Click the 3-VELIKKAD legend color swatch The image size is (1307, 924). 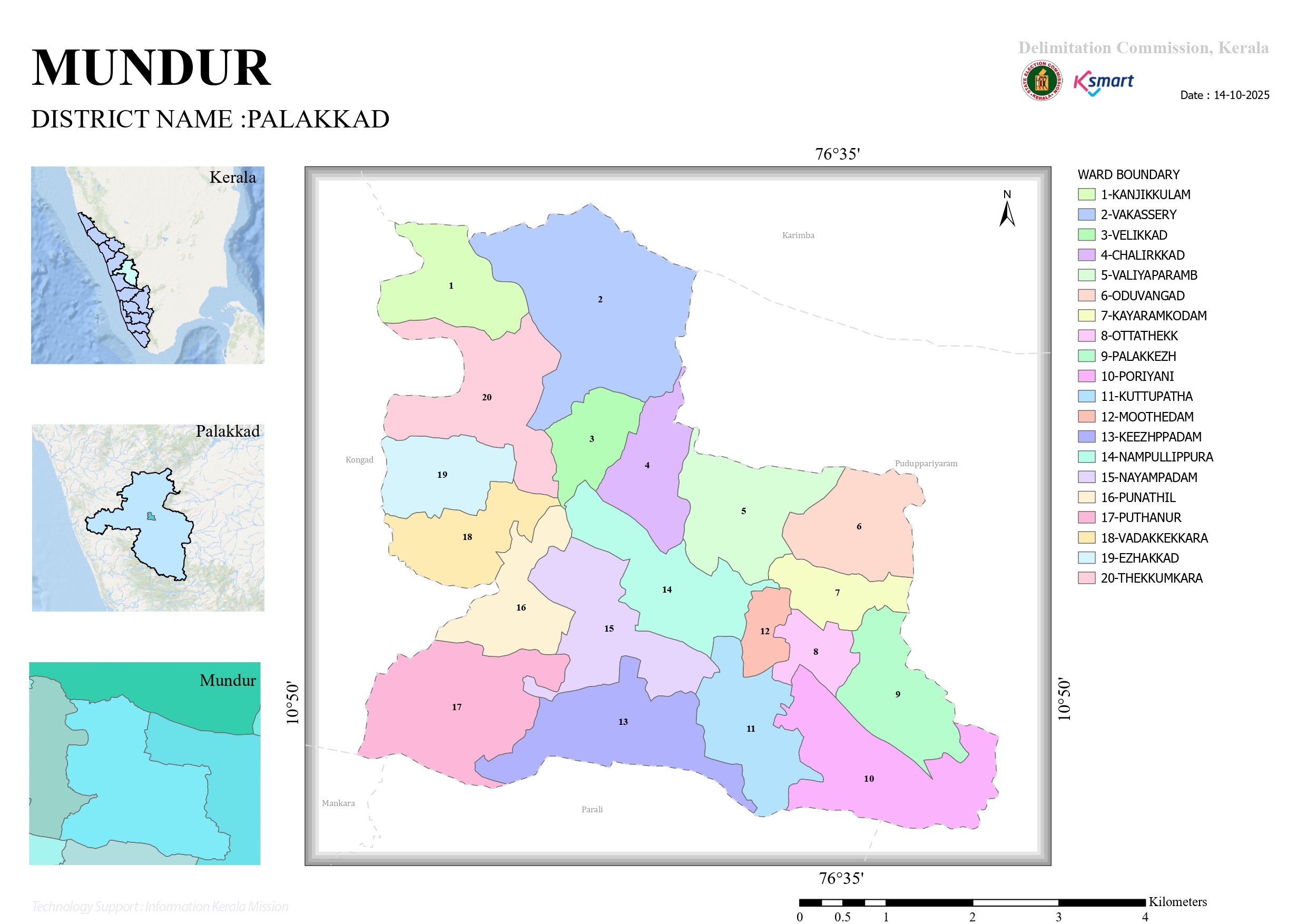click(1086, 234)
